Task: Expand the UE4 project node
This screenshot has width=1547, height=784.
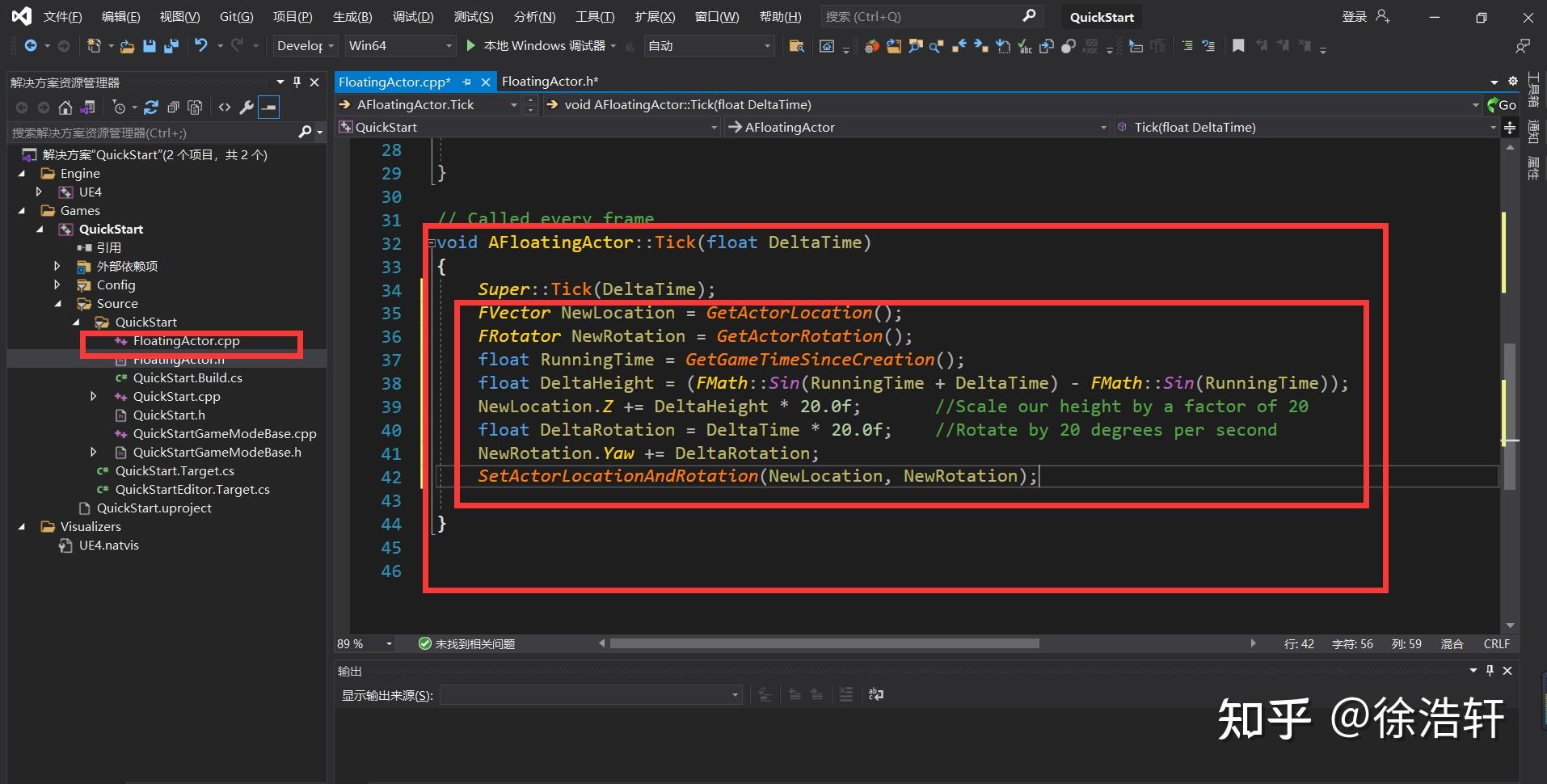Action: coord(39,192)
